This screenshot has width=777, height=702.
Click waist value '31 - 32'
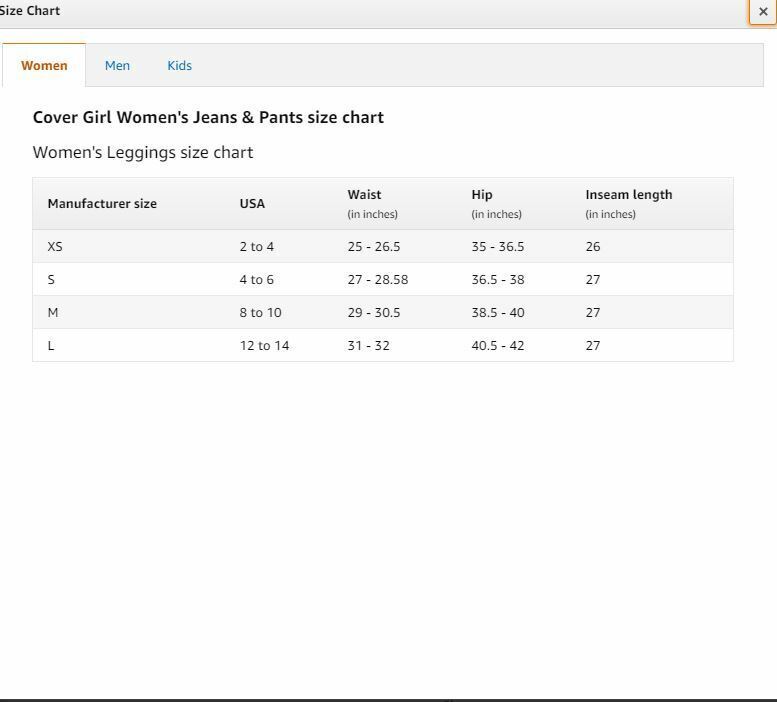369,346
